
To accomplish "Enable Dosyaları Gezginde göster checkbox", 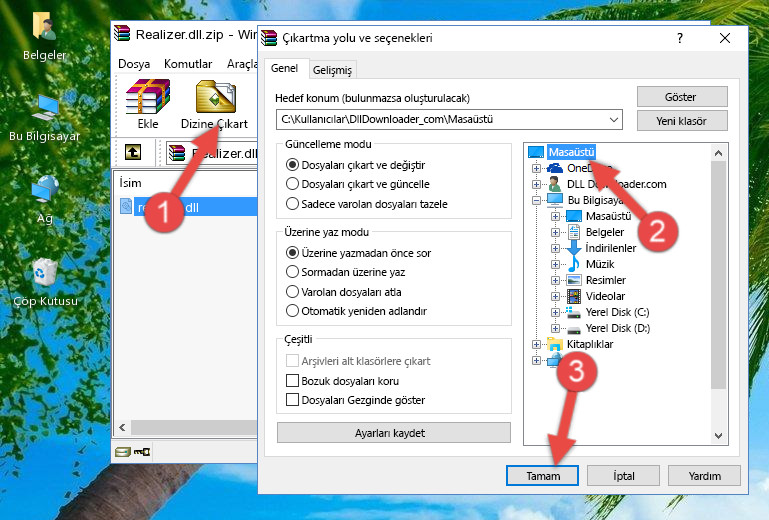I will tap(292, 400).
